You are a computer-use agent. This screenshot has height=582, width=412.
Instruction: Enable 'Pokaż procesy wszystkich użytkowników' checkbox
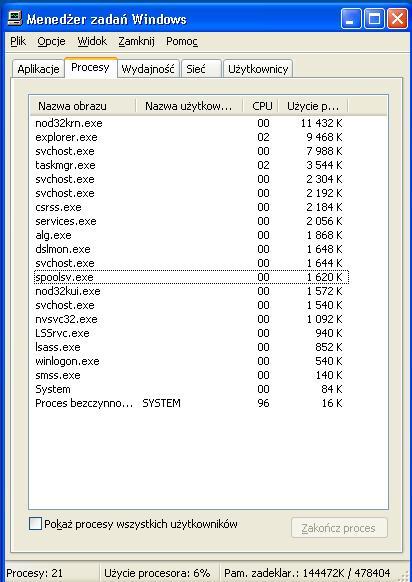click(35, 524)
